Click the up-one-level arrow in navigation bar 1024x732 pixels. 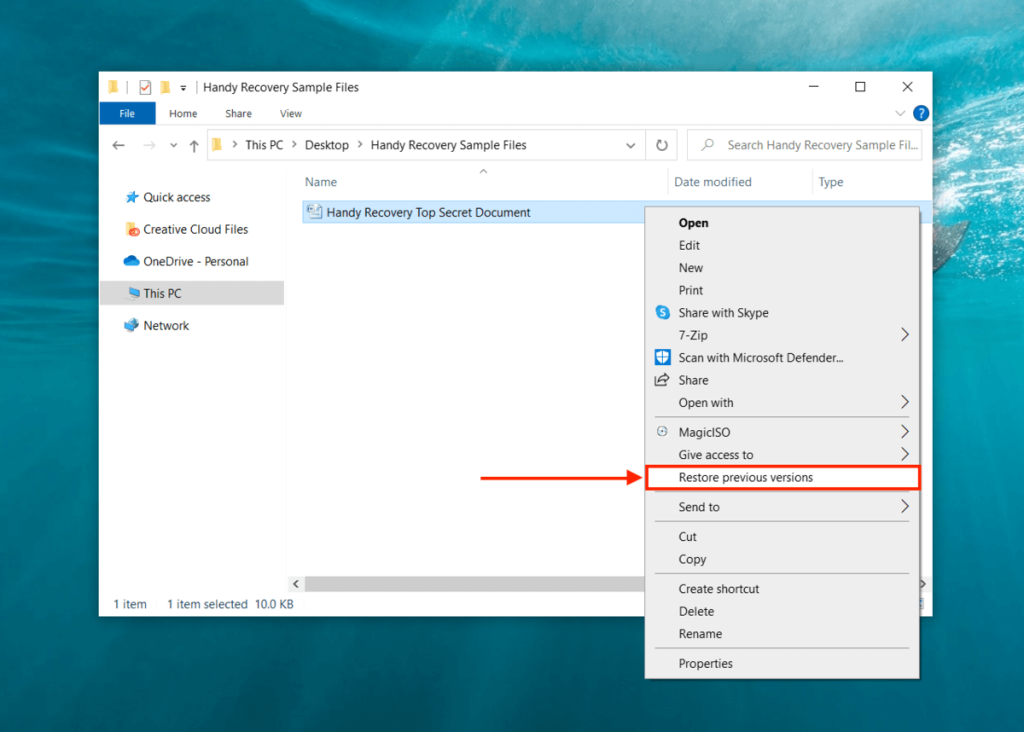[x=193, y=144]
